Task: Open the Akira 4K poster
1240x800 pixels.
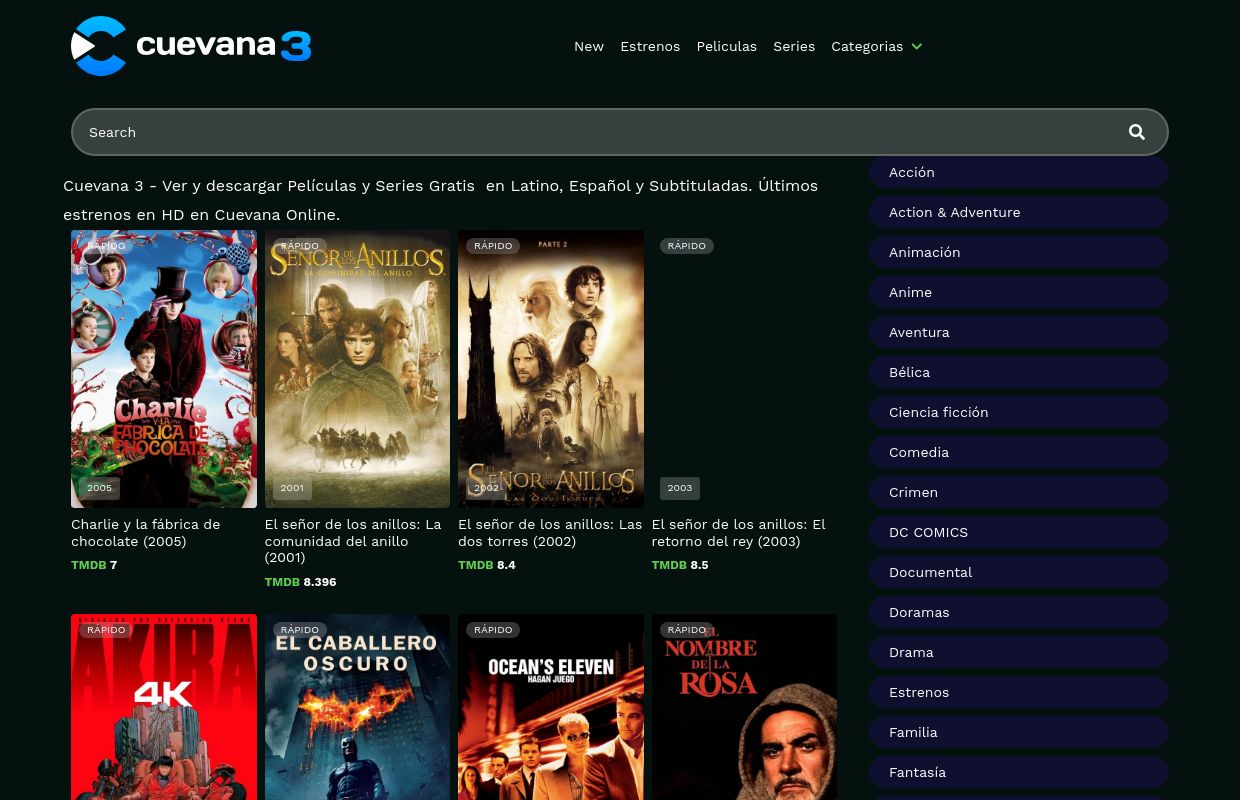Action: click(x=164, y=707)
